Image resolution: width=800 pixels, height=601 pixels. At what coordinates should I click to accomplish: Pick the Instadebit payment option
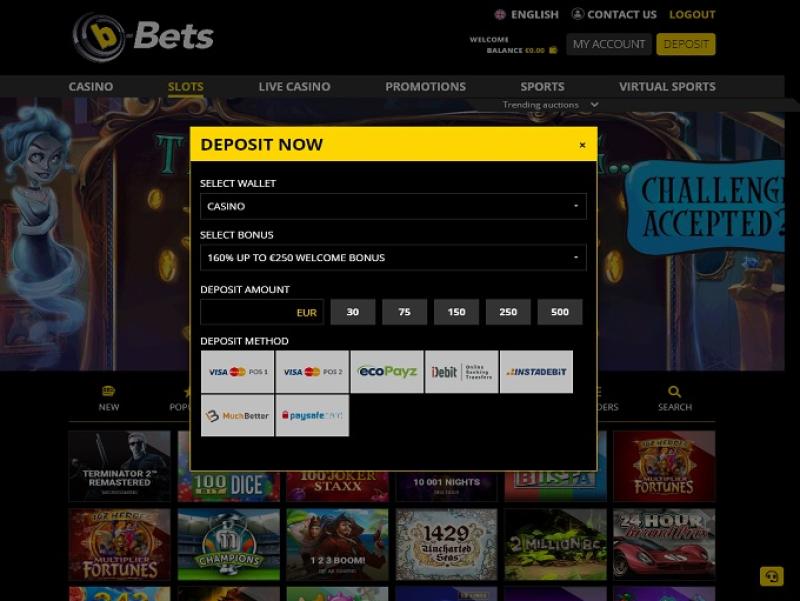[x=536, y=371]
